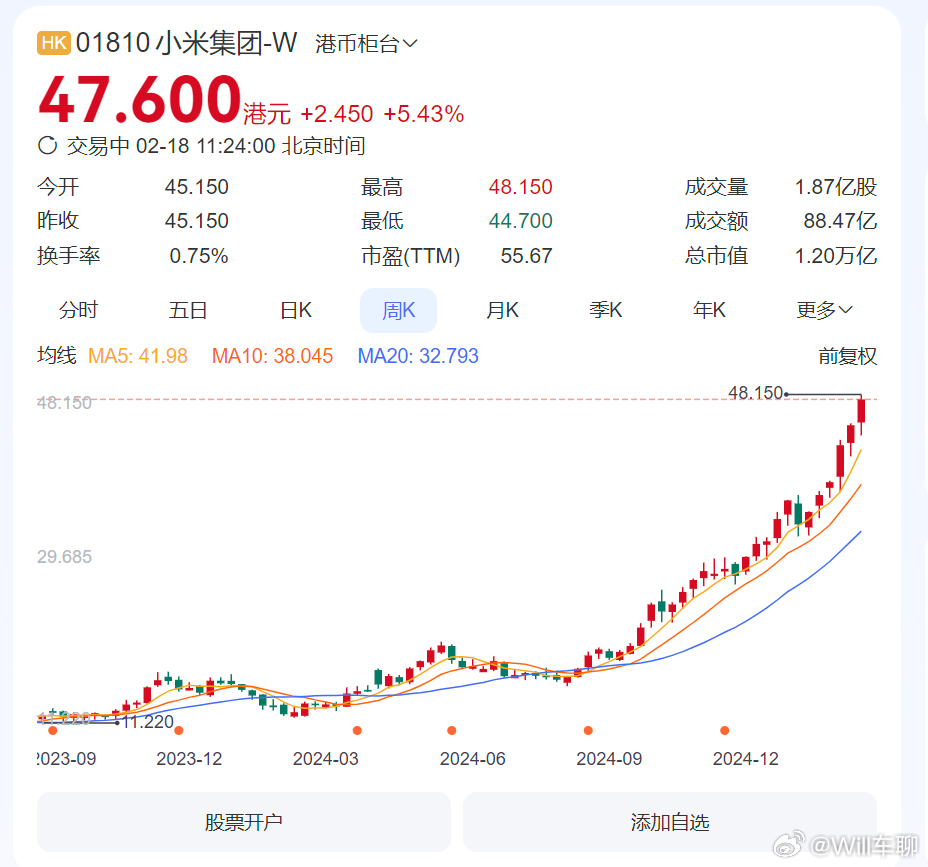Click the MA10: 38.045 indicator label
The height and width of the screenshot is (867, 928).
click(x=272, y=356)
